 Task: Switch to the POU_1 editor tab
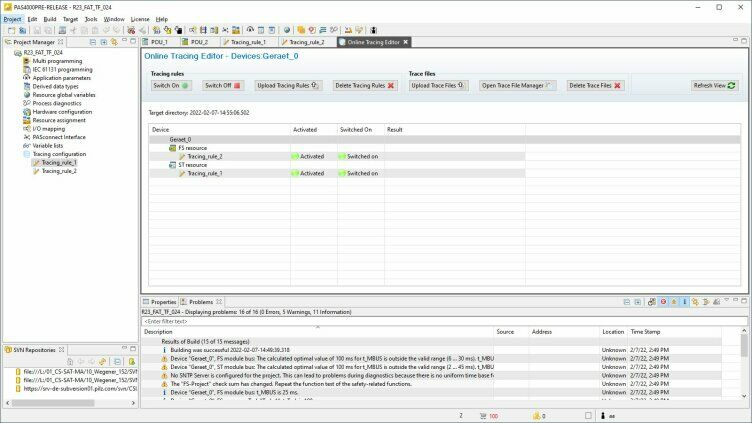tap(160, 42)
